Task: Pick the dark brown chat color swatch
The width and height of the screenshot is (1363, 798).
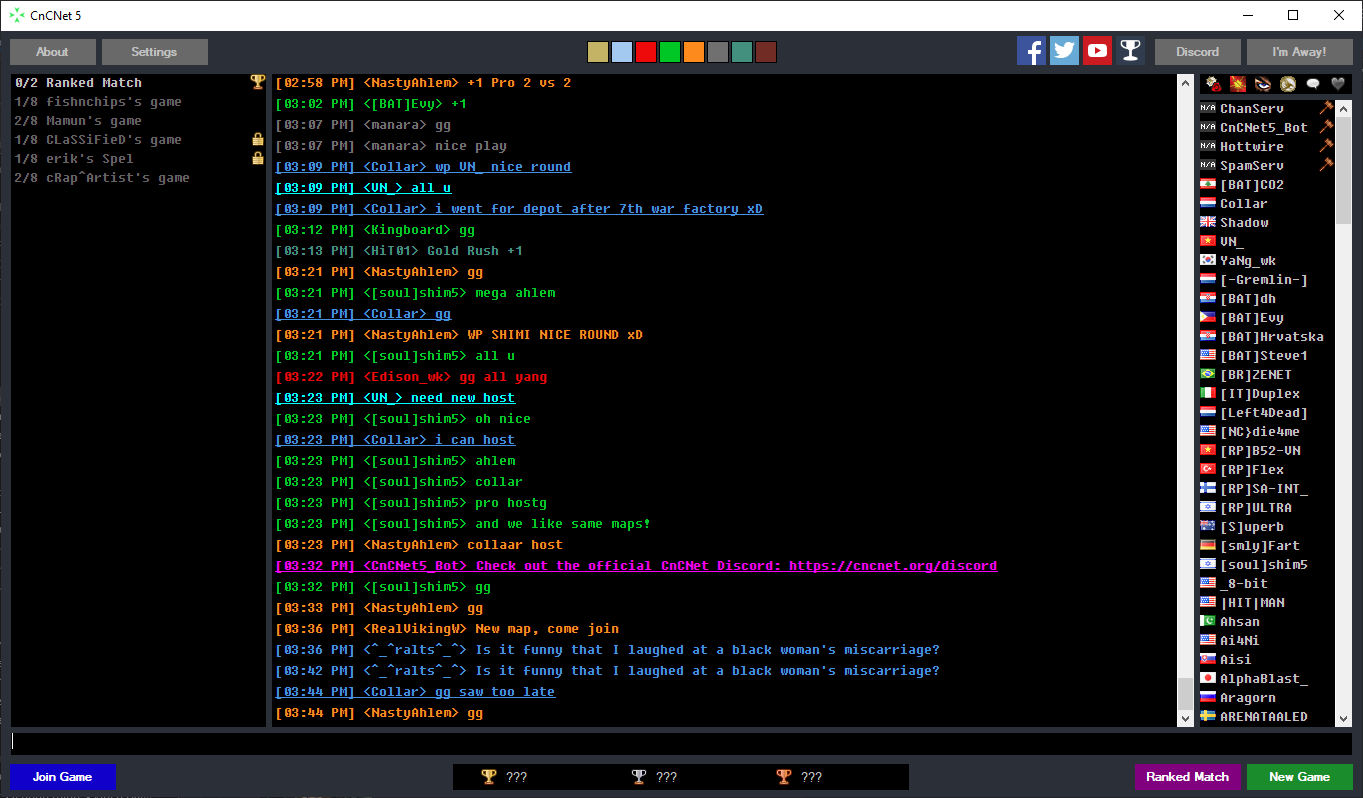Action: [765, 52]
